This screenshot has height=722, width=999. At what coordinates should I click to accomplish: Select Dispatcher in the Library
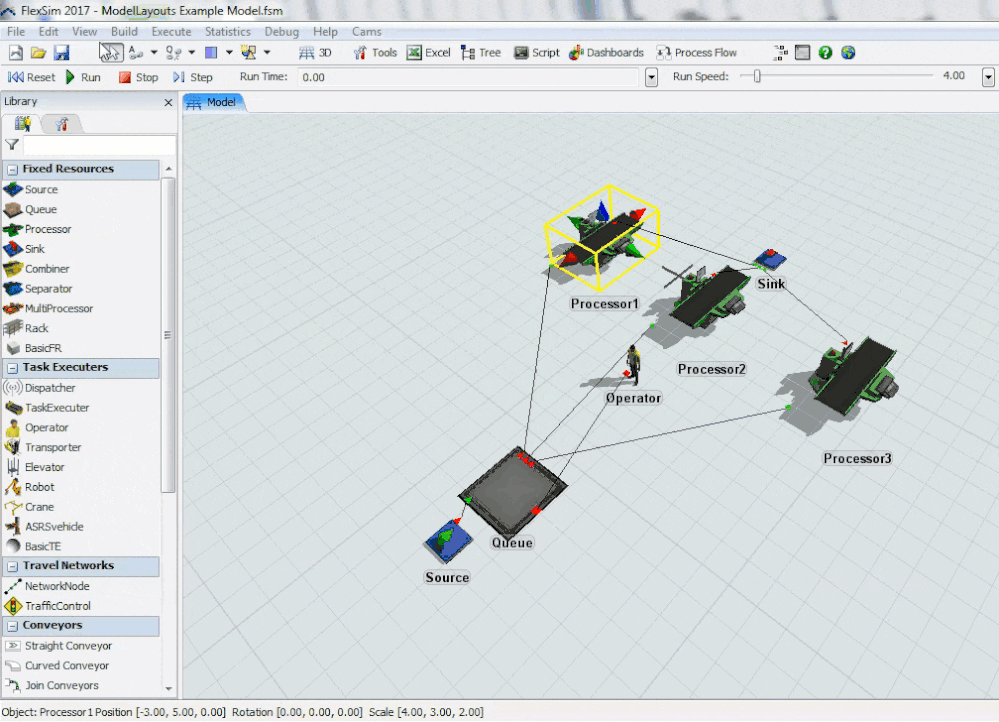coord(50,387)
